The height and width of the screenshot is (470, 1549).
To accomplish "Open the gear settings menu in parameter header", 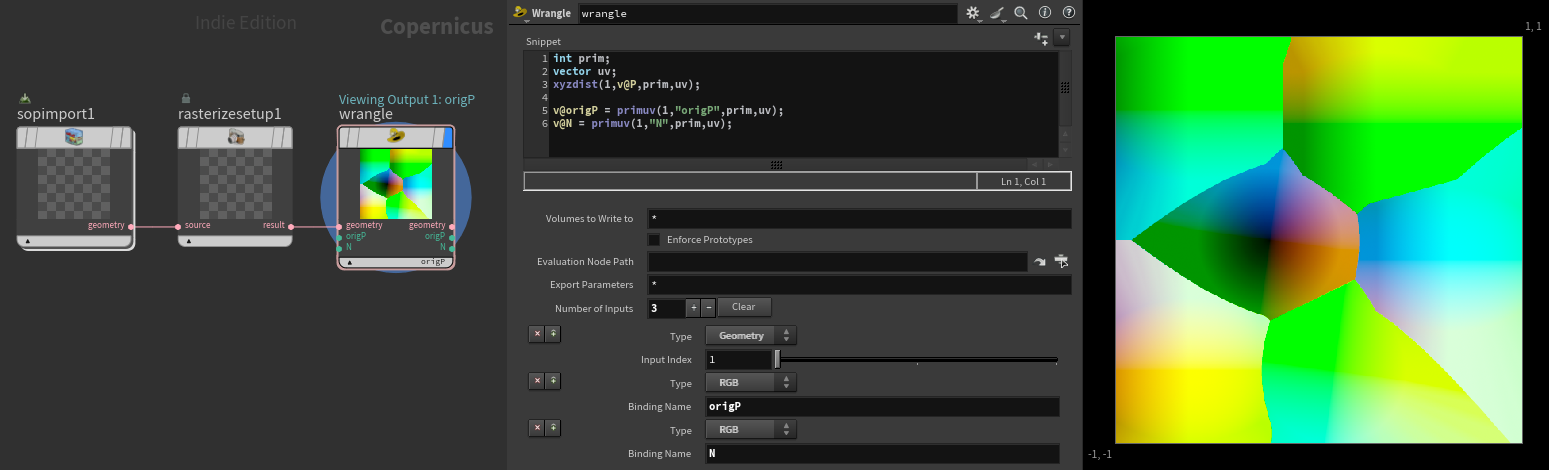I will point(974,13).
